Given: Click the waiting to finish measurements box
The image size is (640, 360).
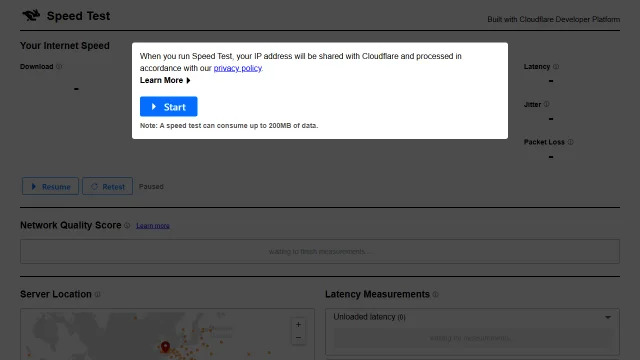Looking at the screenshot, I should (320, 251).
